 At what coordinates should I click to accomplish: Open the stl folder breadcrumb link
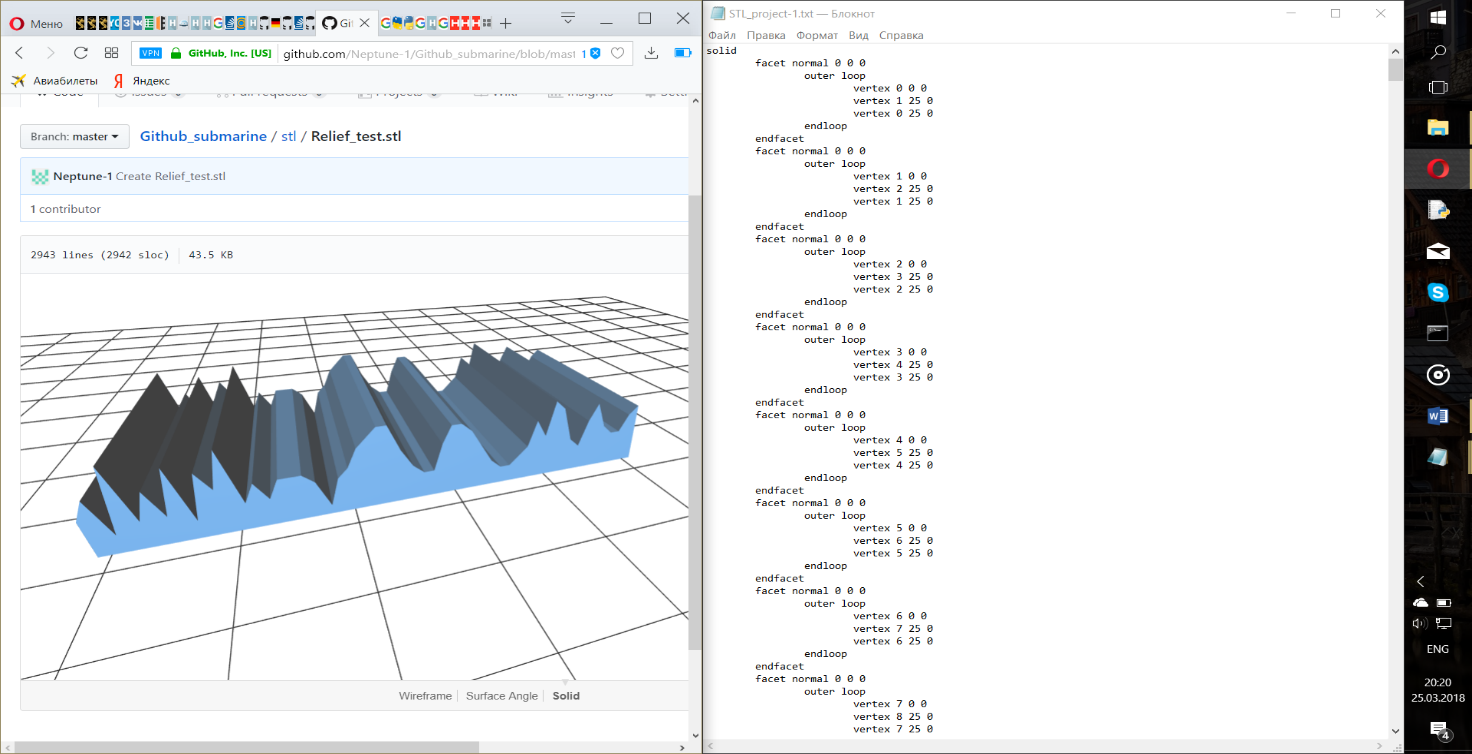(x=288, y=136)
